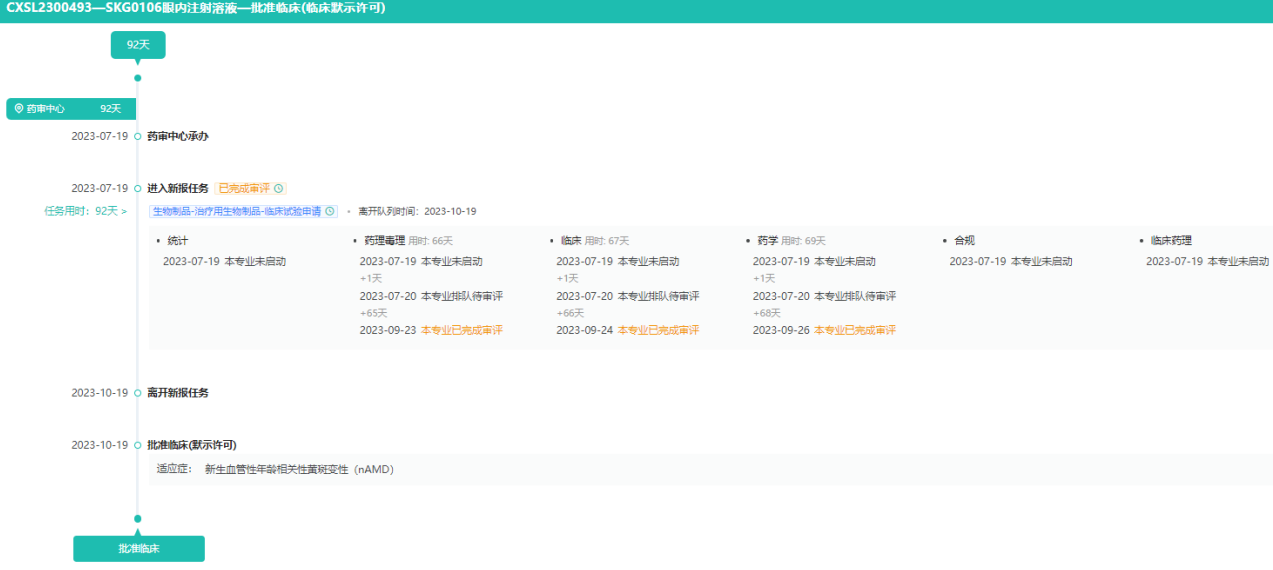Viewport: 1273px width, 570px height.
Task: Click the 新生血管性年龄相关性黄斑变性 (nAMD) text
Action: [299, 469]
